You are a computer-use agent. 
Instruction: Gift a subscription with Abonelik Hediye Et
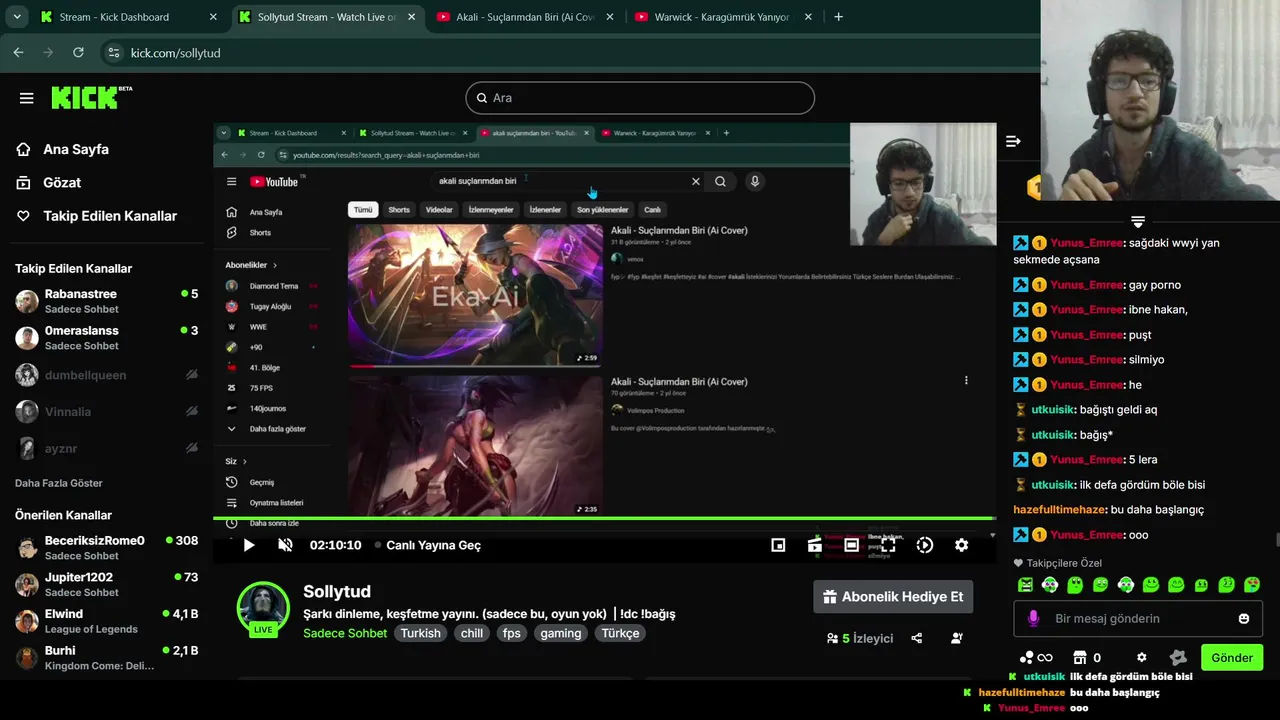(893, 597)
